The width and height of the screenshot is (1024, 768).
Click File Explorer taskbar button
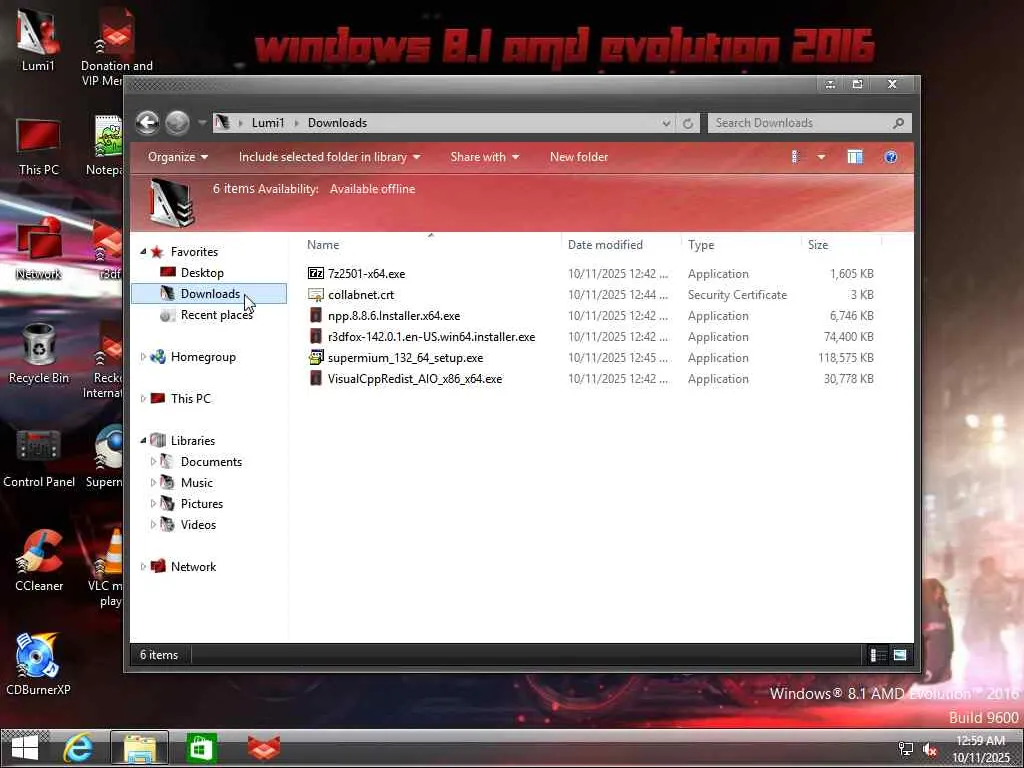139,748
